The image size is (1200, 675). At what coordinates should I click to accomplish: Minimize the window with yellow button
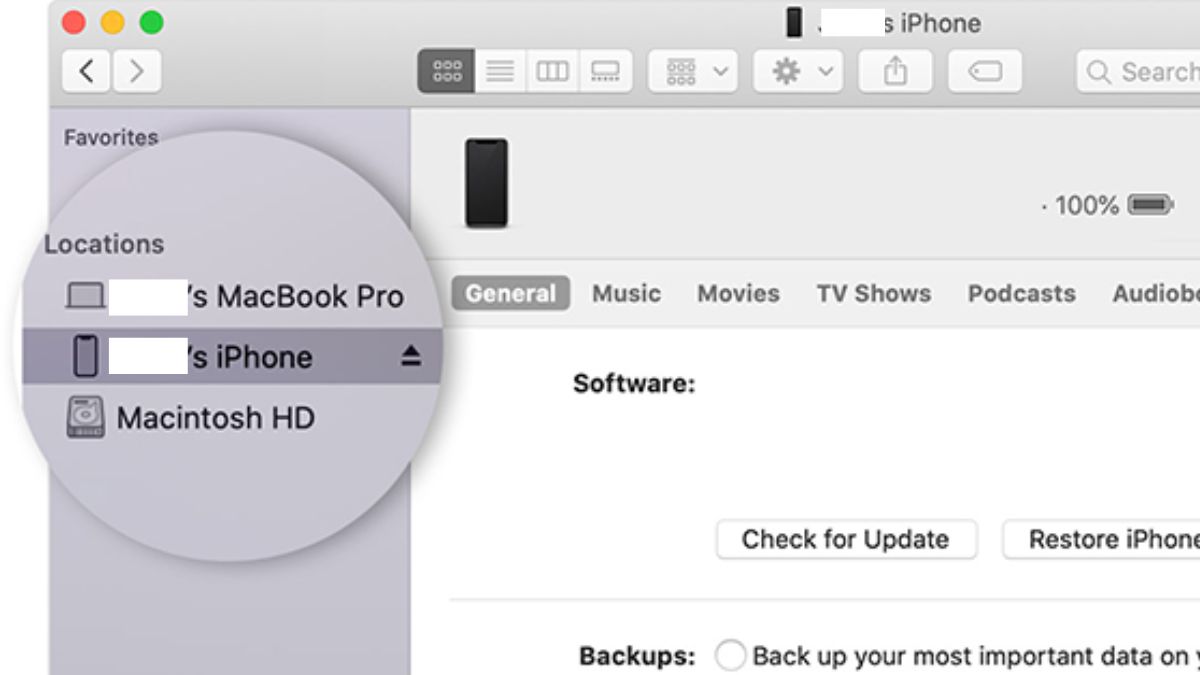[113, 21]
